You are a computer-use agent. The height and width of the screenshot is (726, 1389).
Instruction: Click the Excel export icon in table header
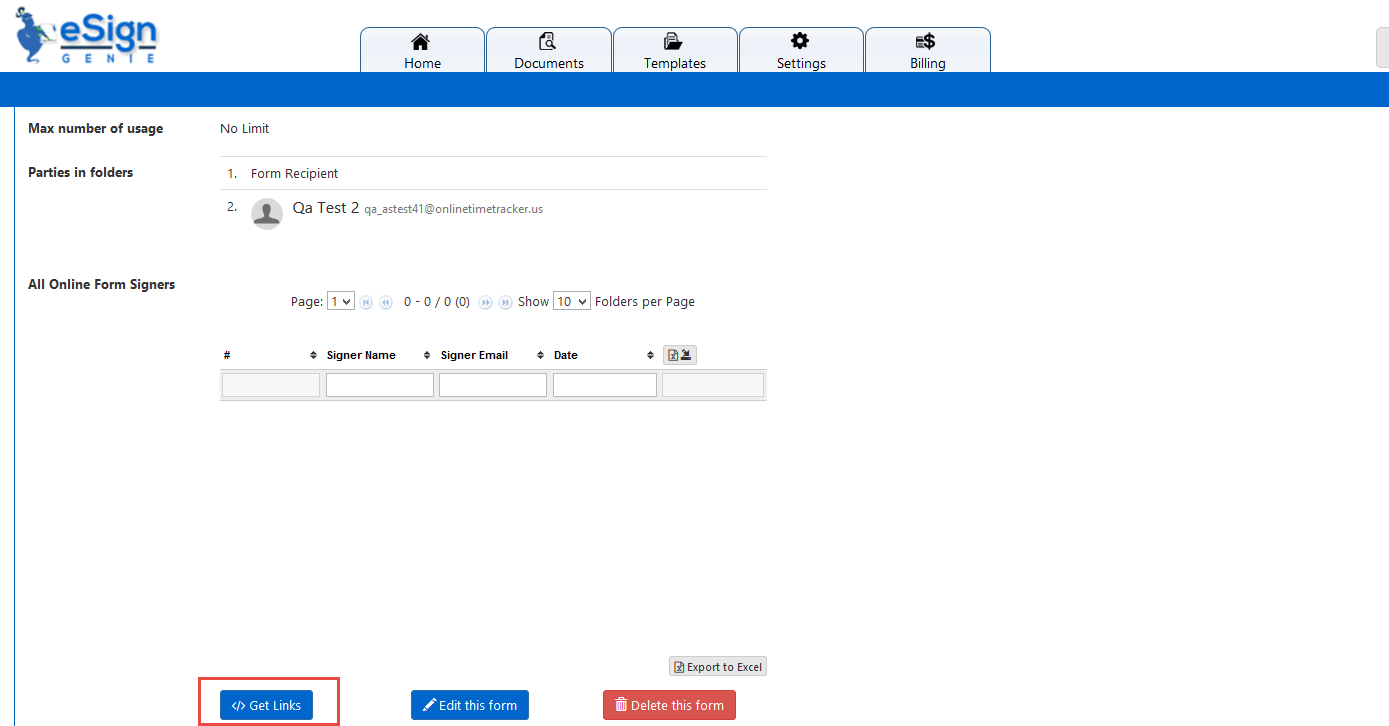tap(671, 354)
